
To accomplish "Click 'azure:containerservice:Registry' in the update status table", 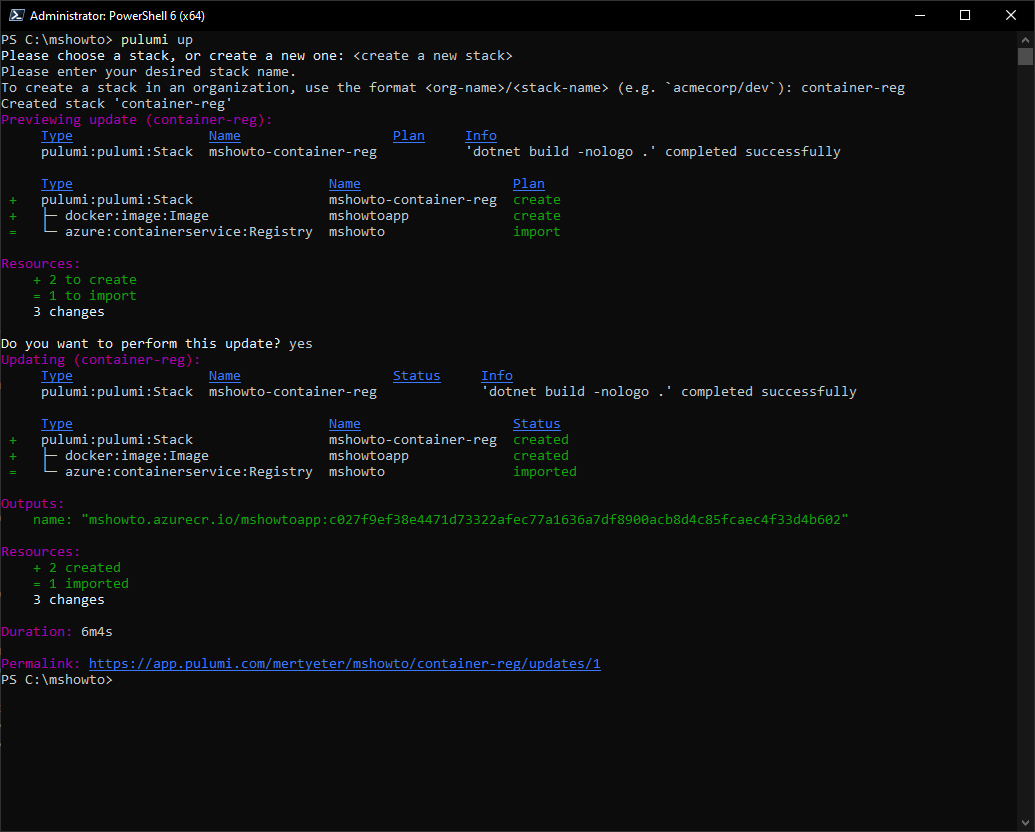I will pyautogui.click(x=189, y=471).
